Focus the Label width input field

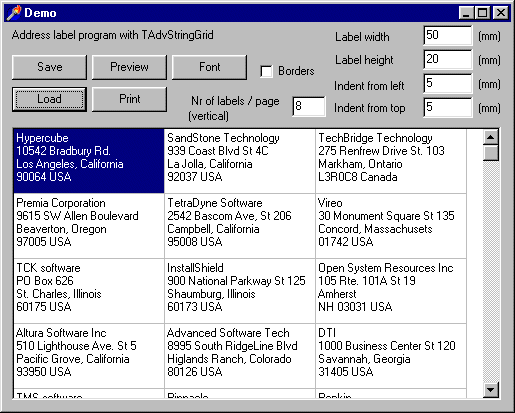tap(448, 35)
